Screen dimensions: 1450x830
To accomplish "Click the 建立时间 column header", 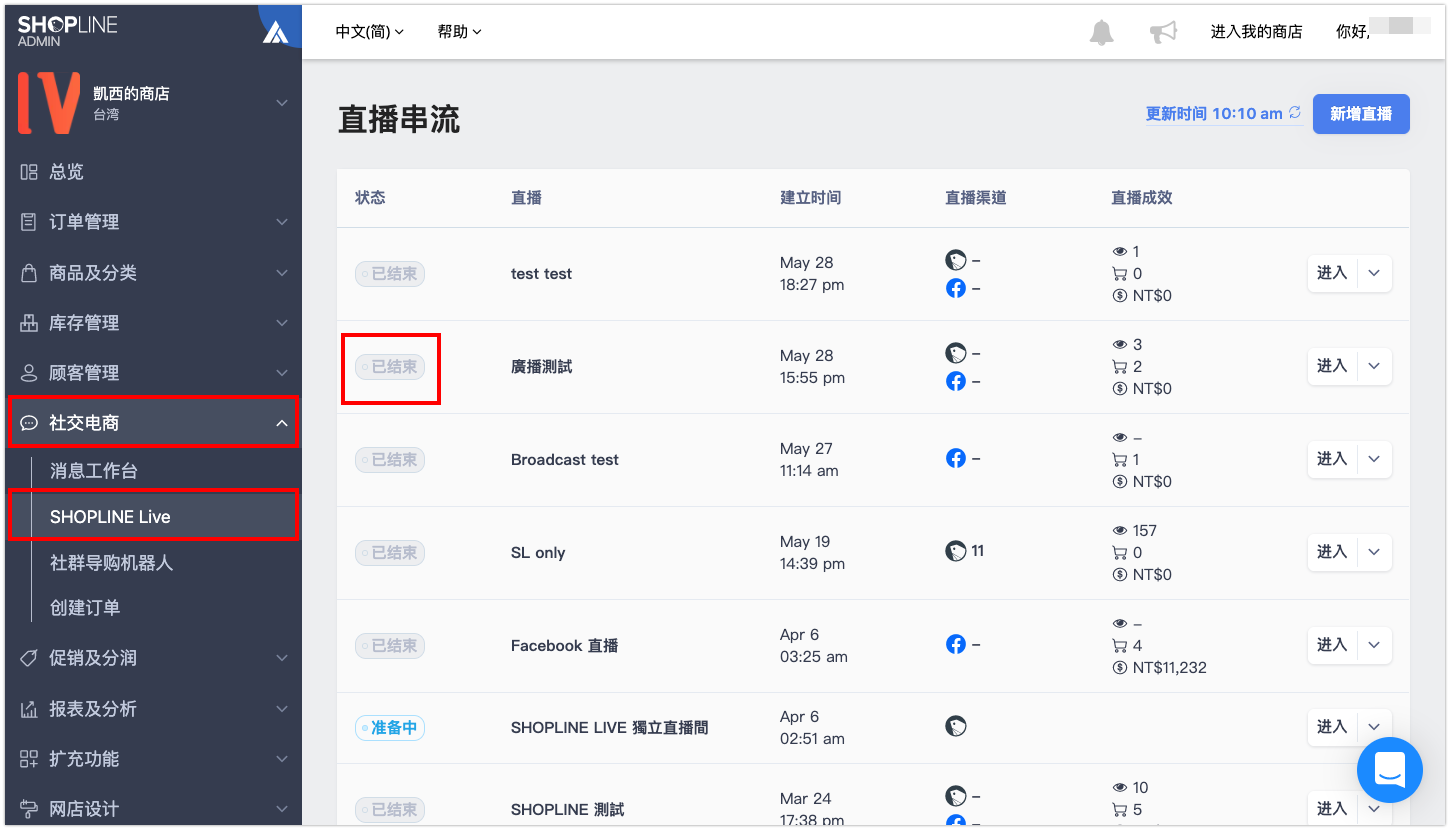I will (811, 198).
